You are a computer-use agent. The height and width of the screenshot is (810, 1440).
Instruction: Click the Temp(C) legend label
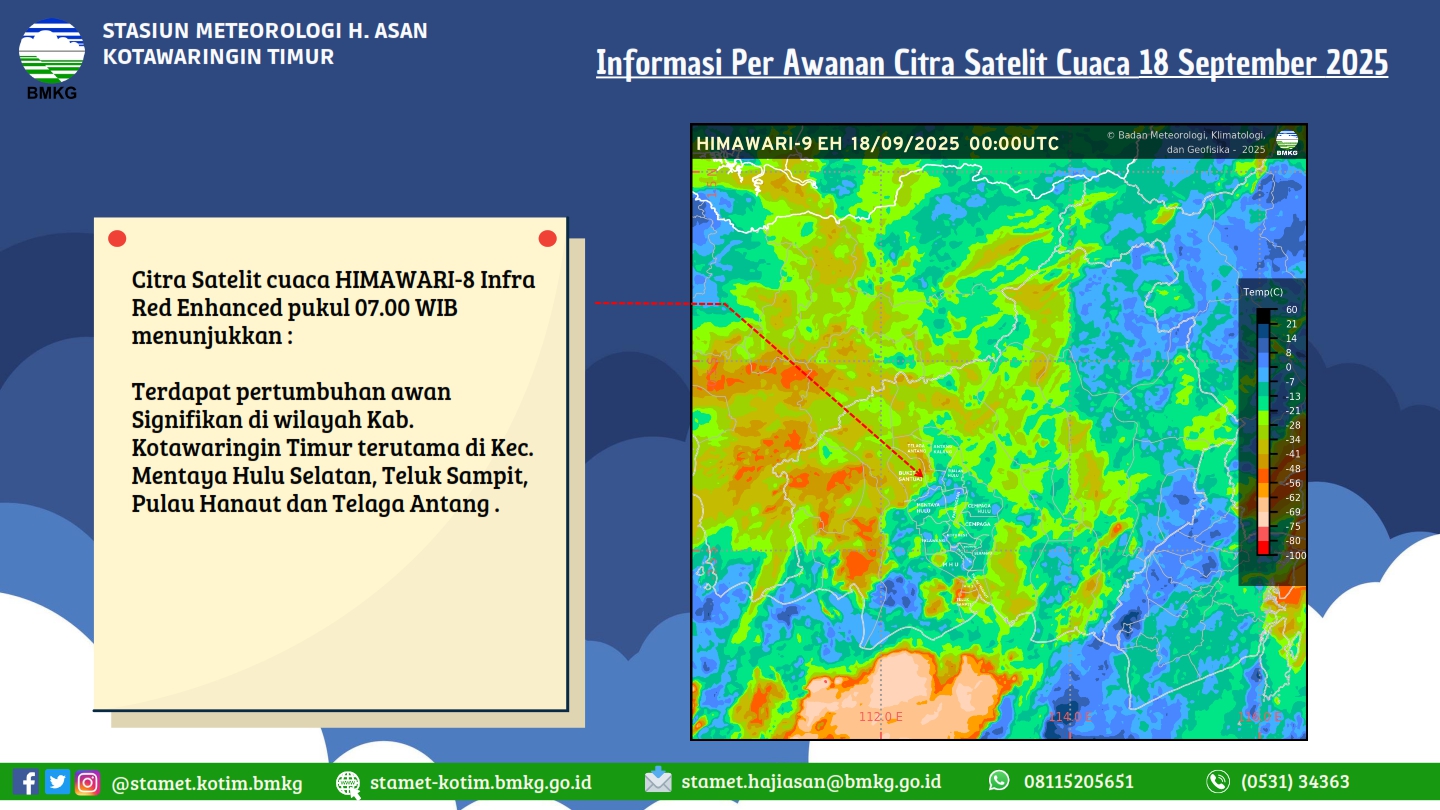1263,292
